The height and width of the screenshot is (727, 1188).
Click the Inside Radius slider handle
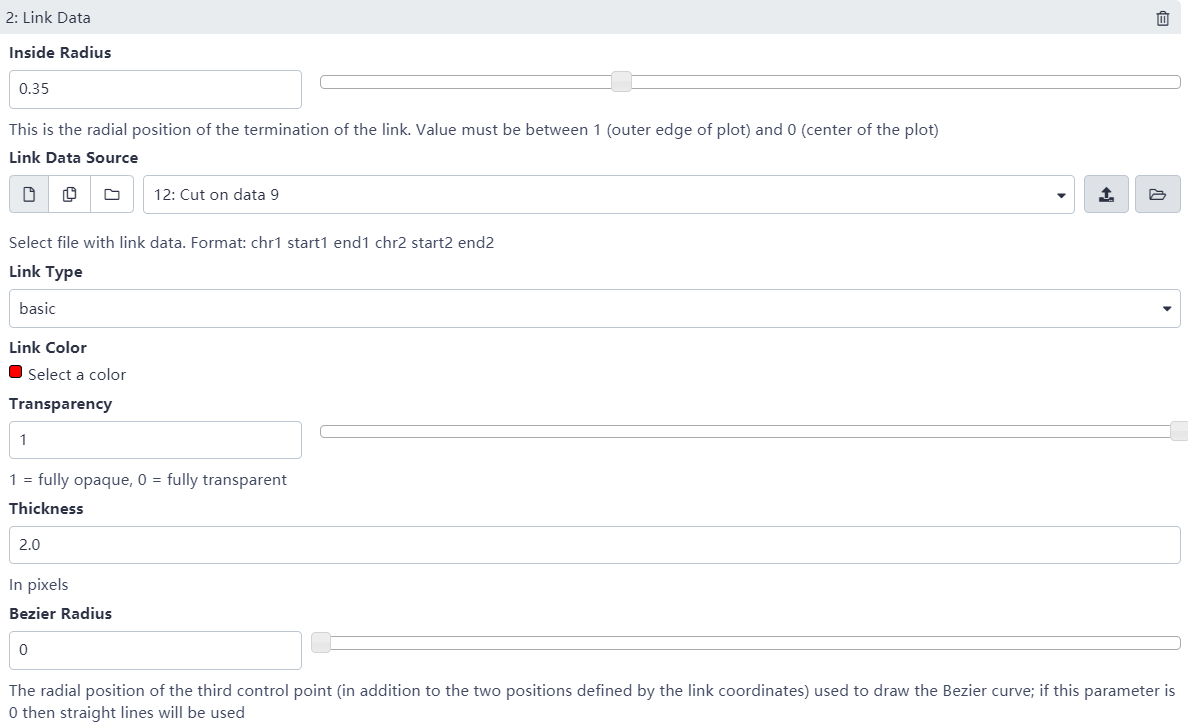(621, 82)
